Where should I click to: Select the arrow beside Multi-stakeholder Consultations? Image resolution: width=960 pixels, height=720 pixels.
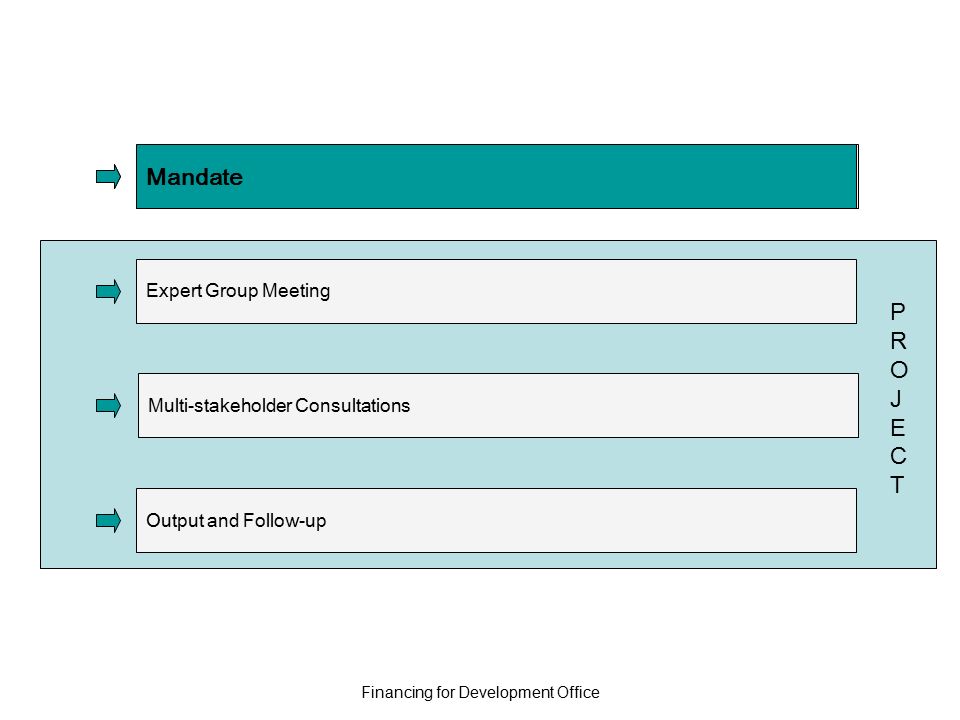tap(108, 405)
